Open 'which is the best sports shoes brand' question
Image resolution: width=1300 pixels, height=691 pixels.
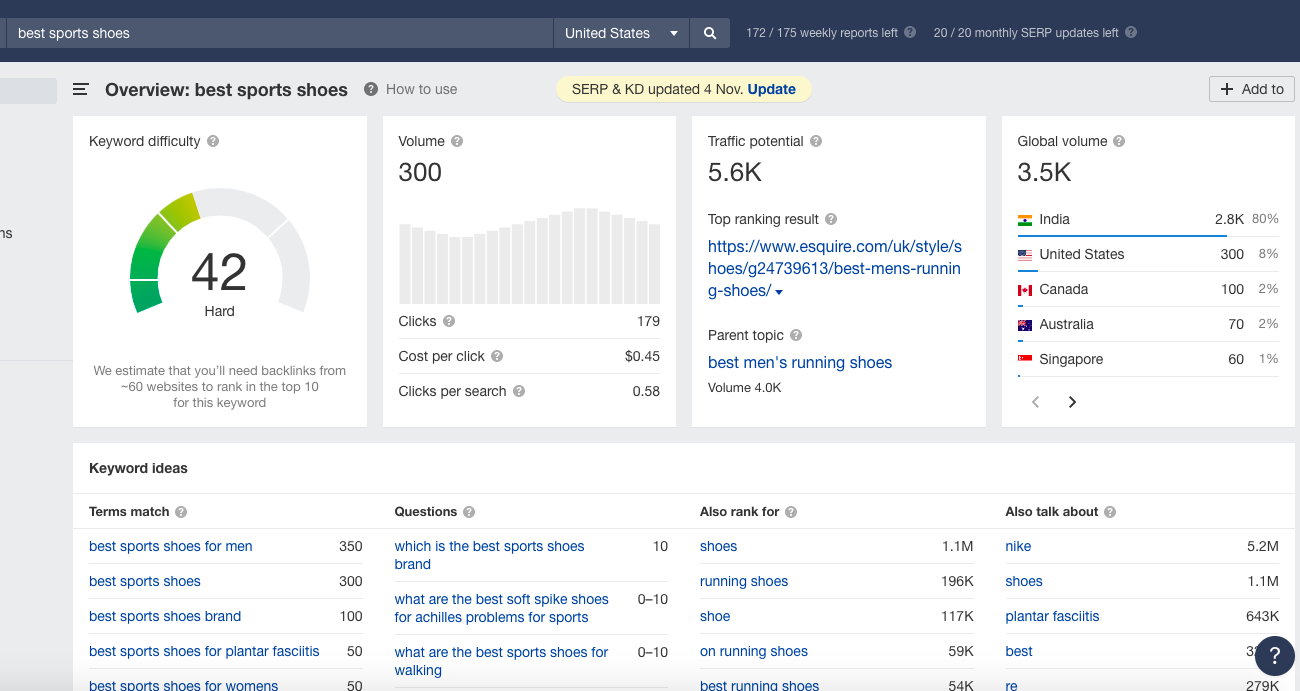coord(489,555)
